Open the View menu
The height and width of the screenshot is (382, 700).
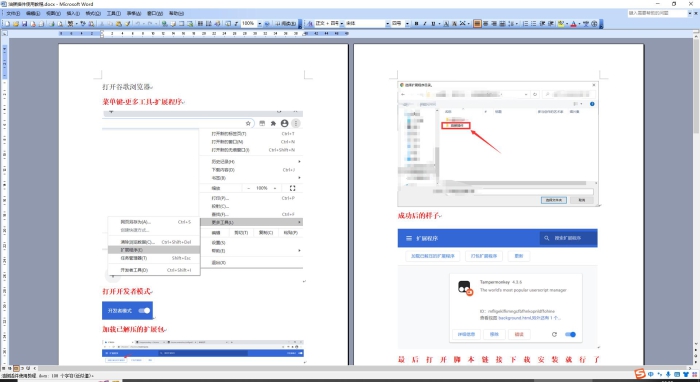point(53,13)
